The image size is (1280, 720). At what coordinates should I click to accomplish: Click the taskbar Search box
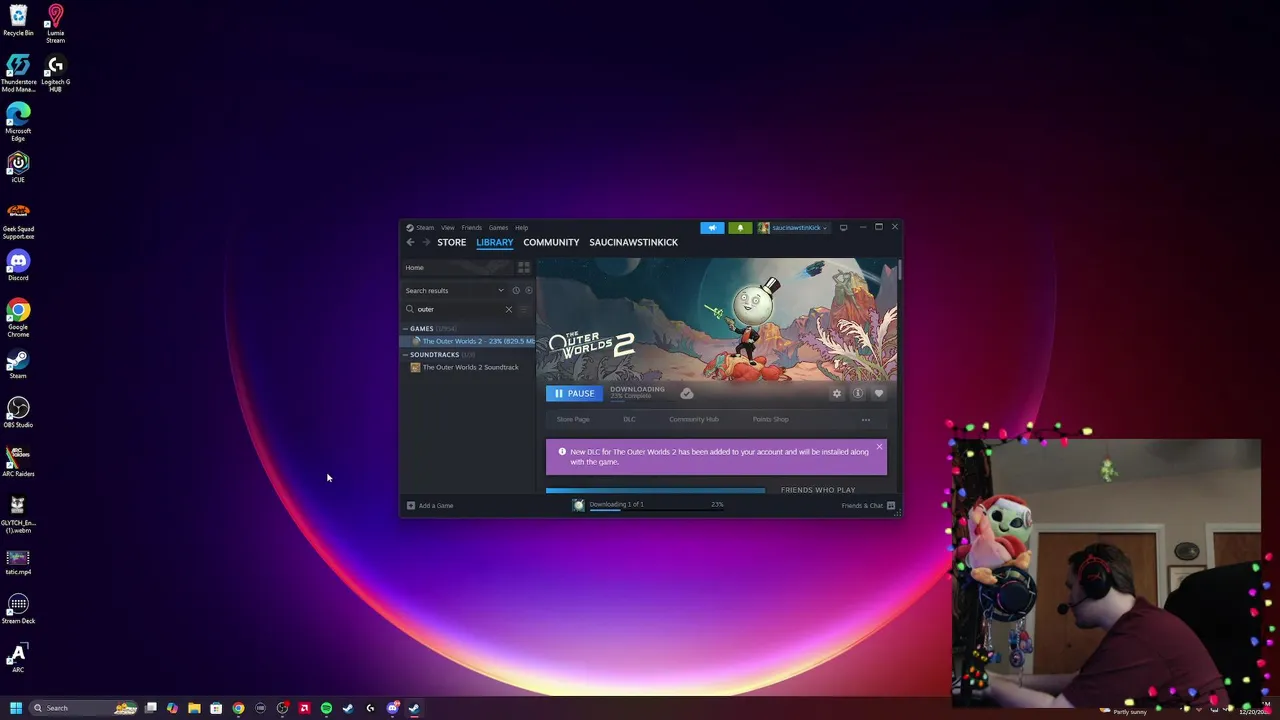click(x=84, y=708)
